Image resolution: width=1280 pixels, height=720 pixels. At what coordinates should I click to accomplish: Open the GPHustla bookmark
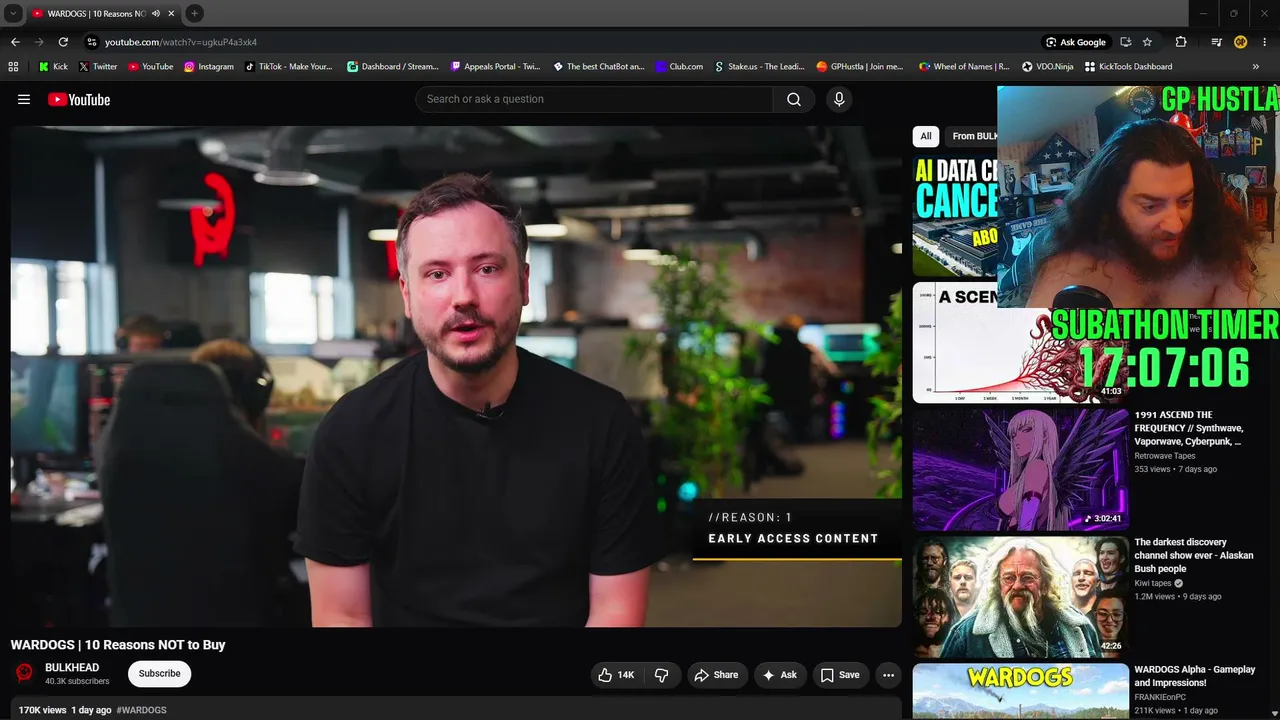tap(860, 67)
